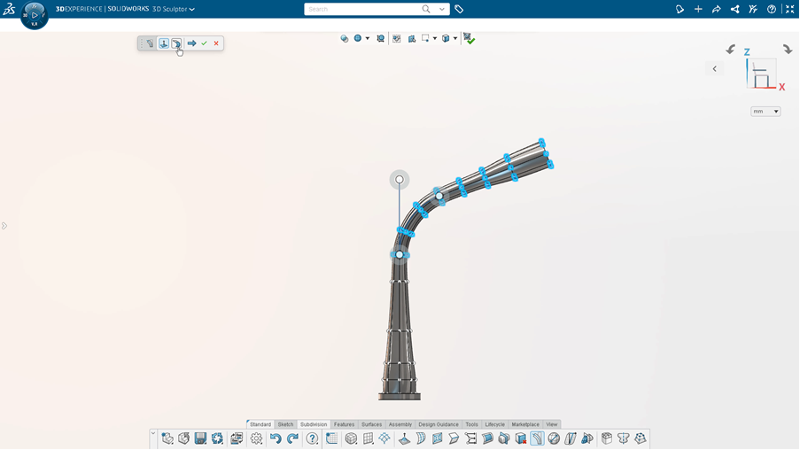This screenshot has height=450, width=800.
Task: Open the mm units dropdown
Action: click(765, 111)
